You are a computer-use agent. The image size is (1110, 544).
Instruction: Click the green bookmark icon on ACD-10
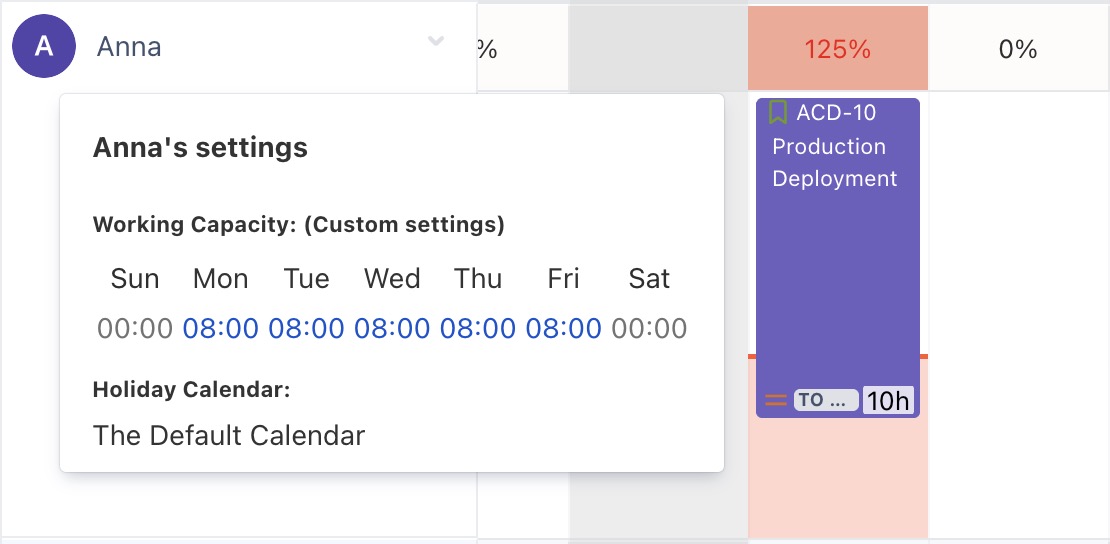coord(778,113)
